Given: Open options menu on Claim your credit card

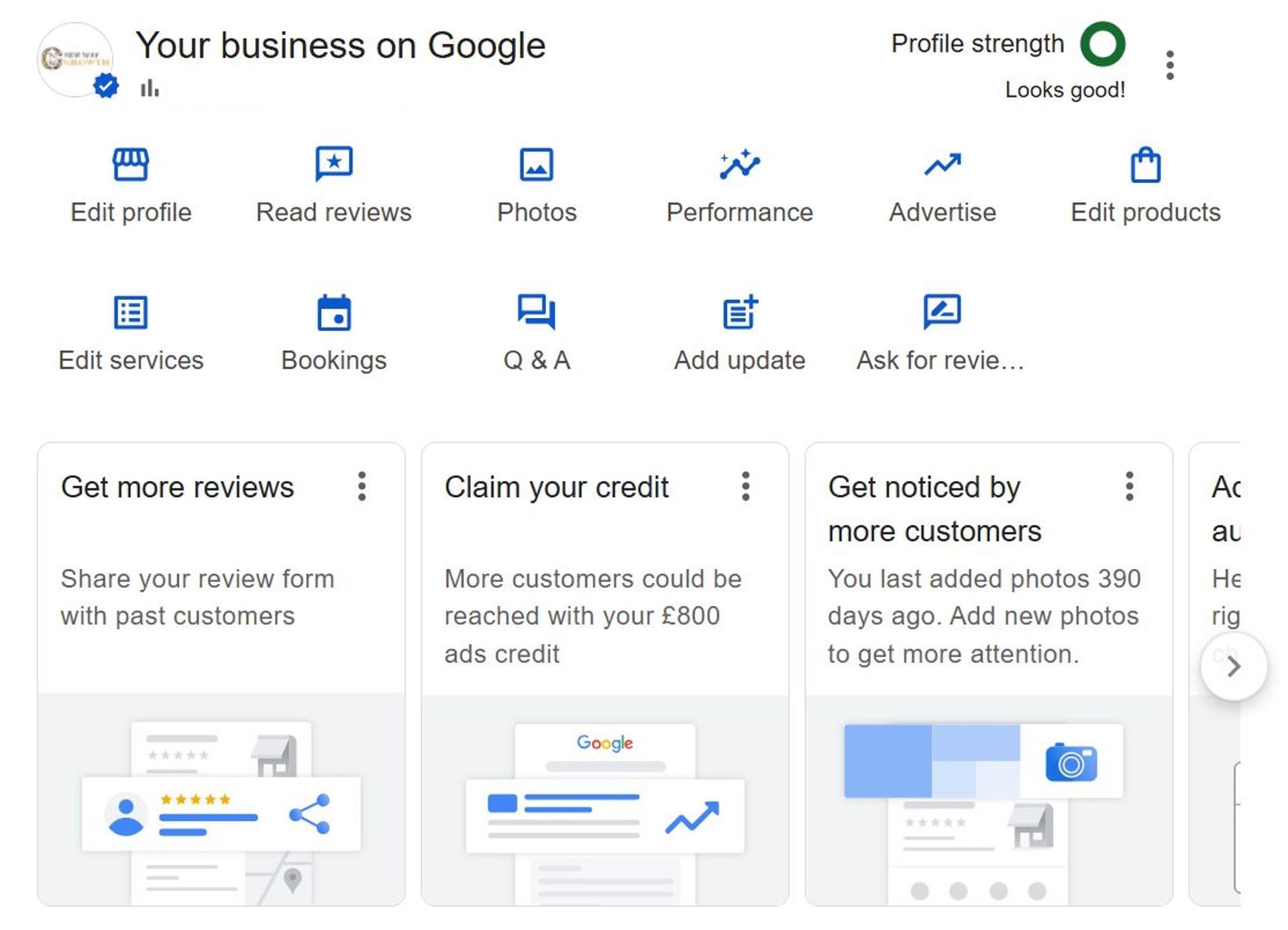Looking at the screenshot, I should [746, 486].
